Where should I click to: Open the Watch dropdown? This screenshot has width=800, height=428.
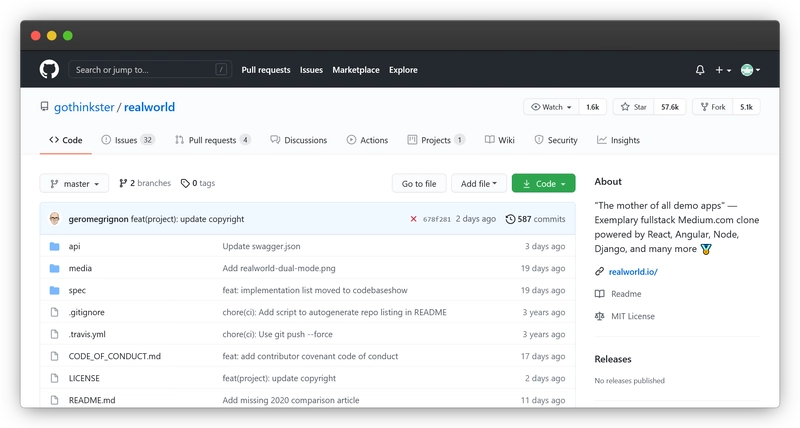551,107
